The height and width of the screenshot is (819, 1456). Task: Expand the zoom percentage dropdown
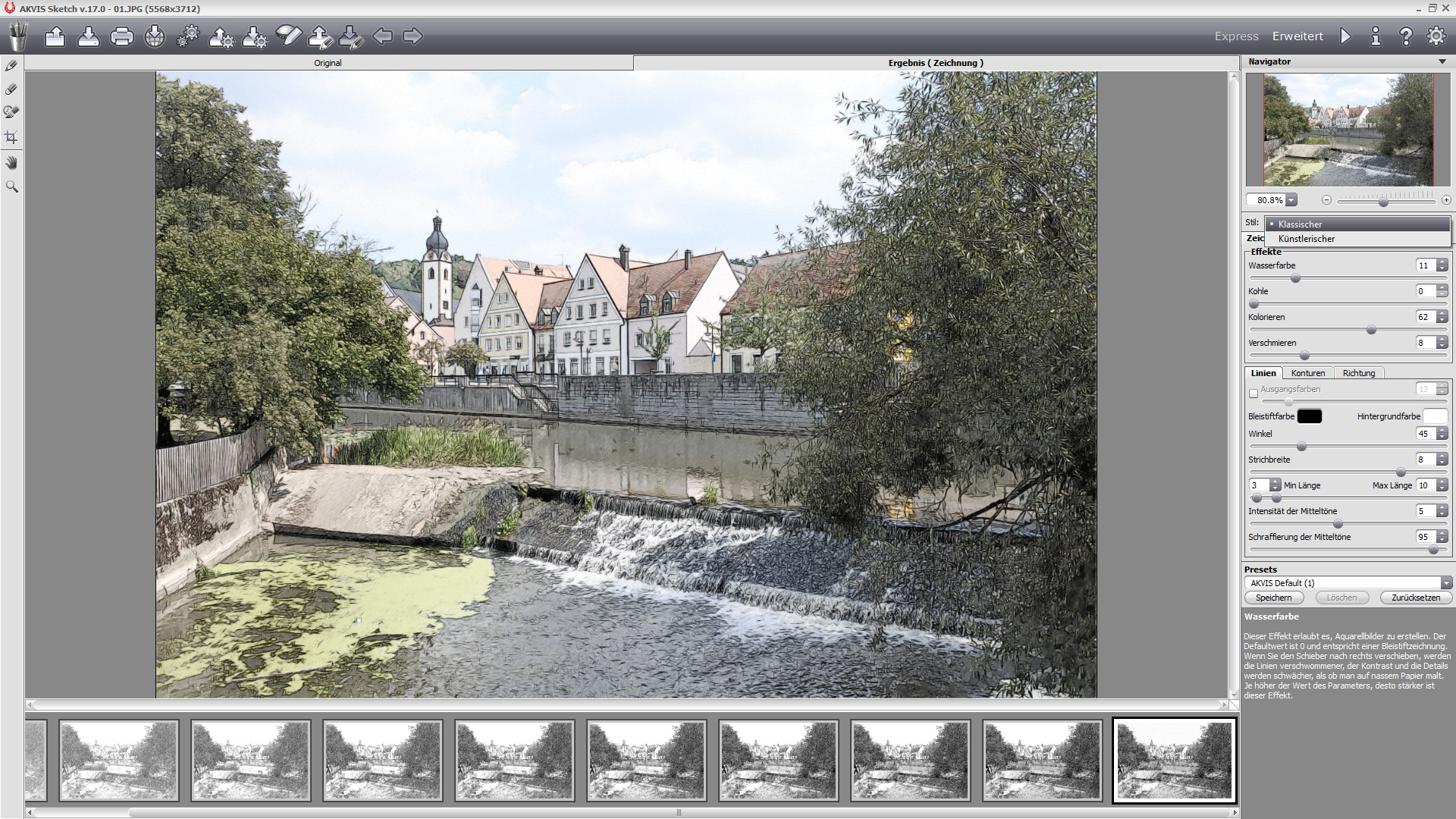point(1291,200)
